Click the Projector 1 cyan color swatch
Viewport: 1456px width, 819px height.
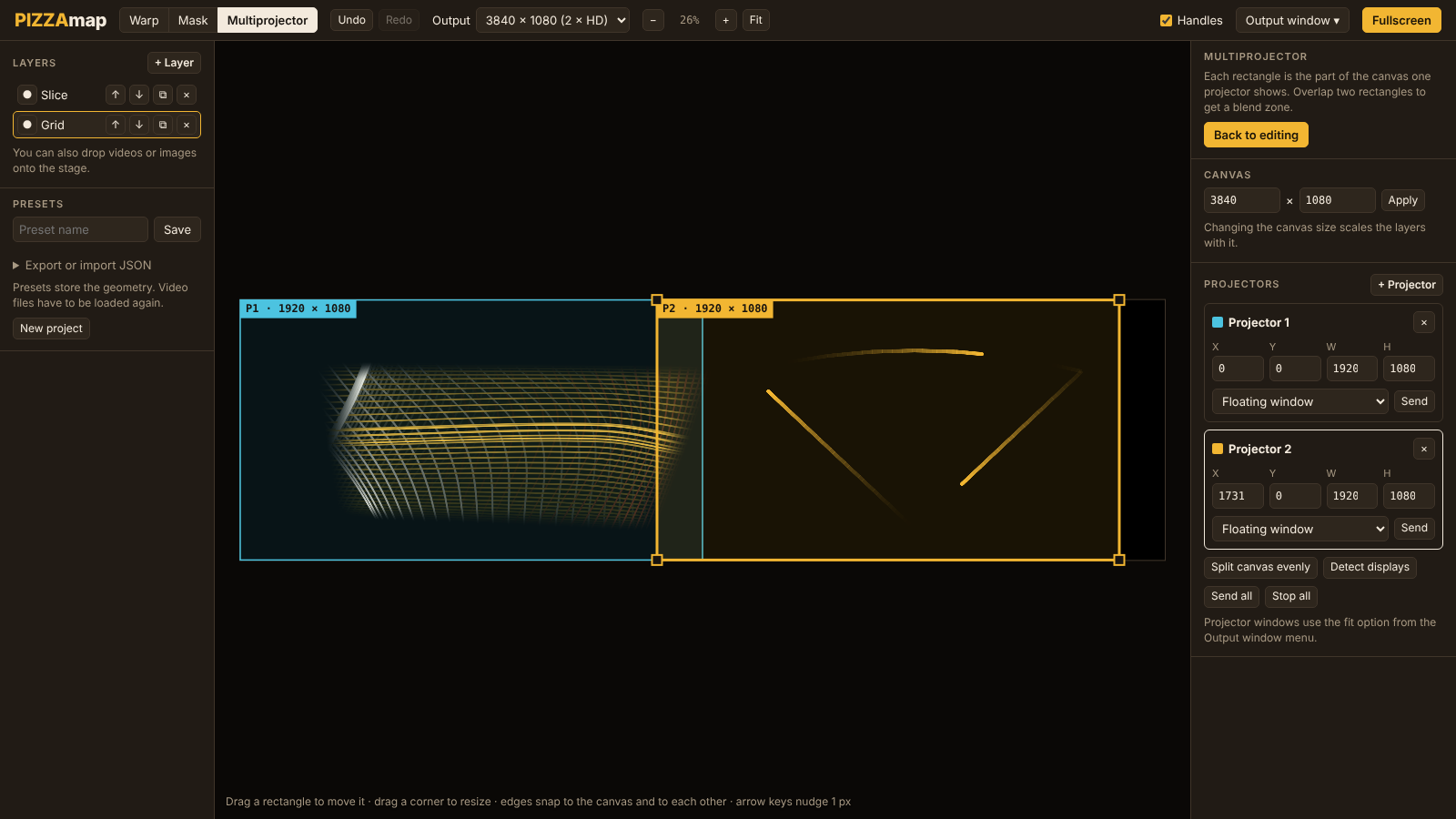tap(1218, 322)
